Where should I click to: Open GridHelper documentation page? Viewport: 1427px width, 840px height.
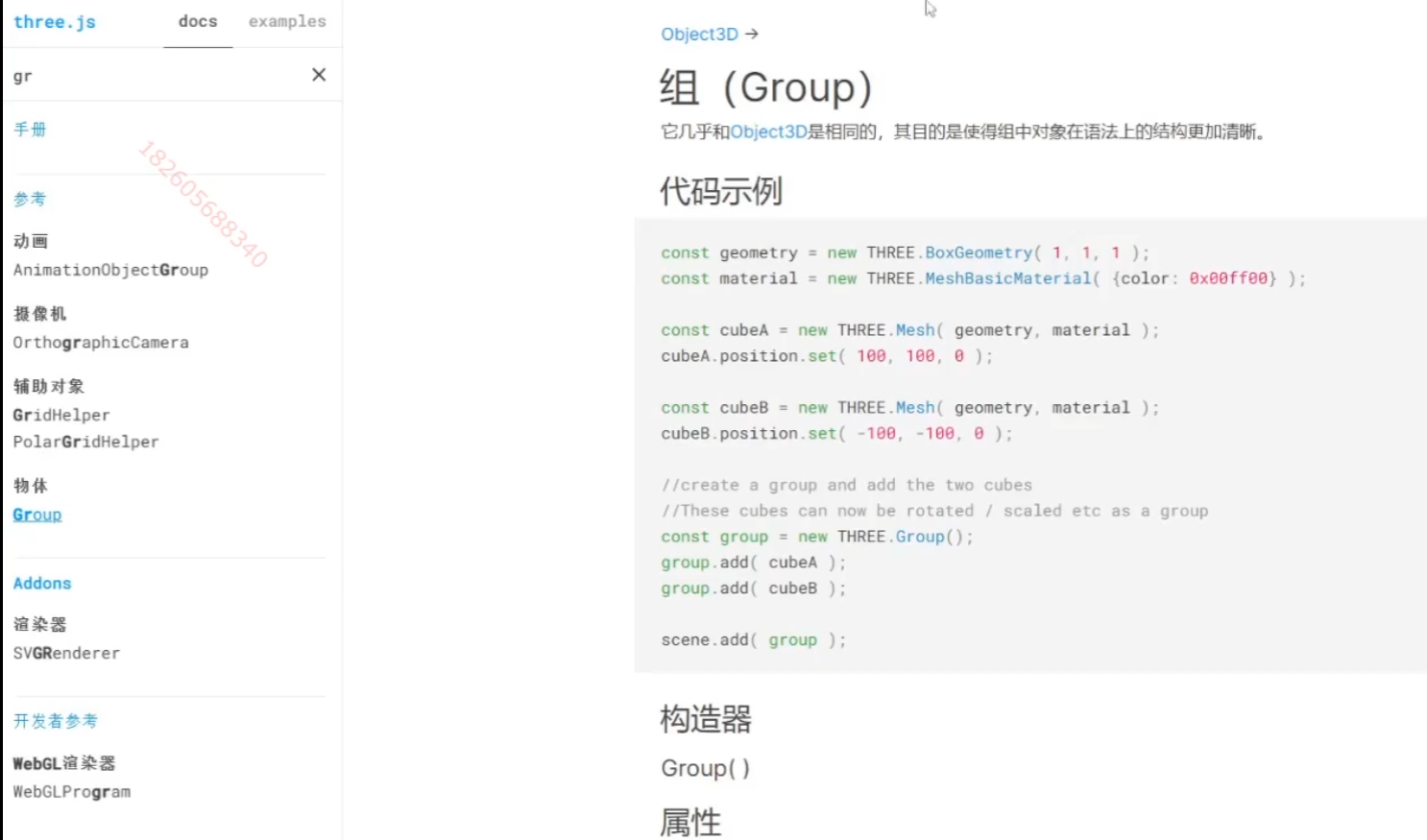point(61,415)
